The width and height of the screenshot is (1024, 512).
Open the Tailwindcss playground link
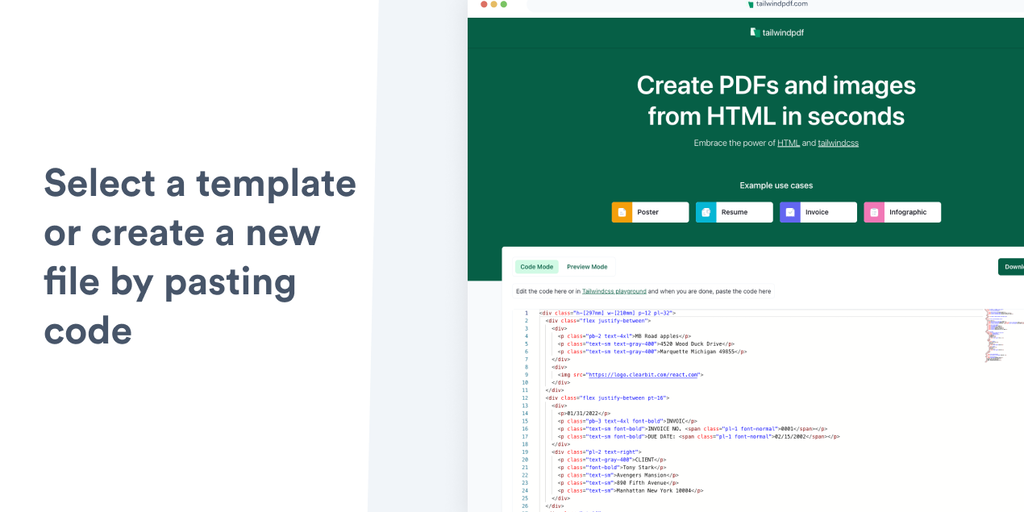pyautogui.click(x=615, y=291)
